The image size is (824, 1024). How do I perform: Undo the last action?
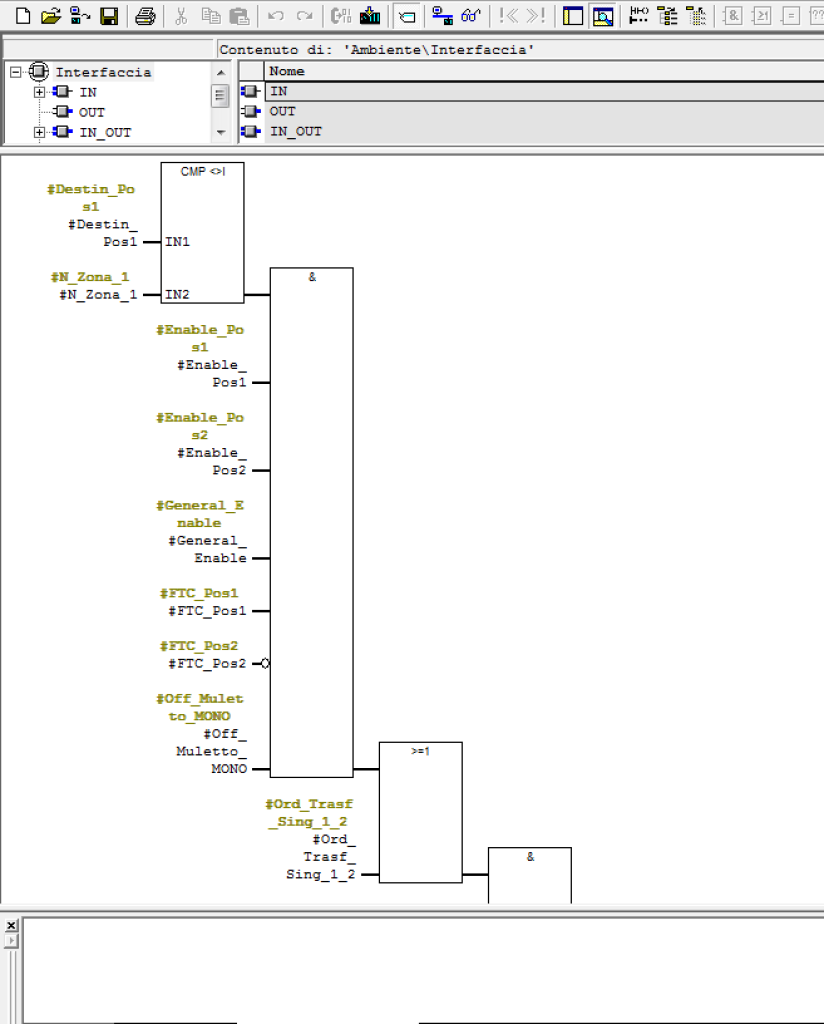(x=276, y=16)
